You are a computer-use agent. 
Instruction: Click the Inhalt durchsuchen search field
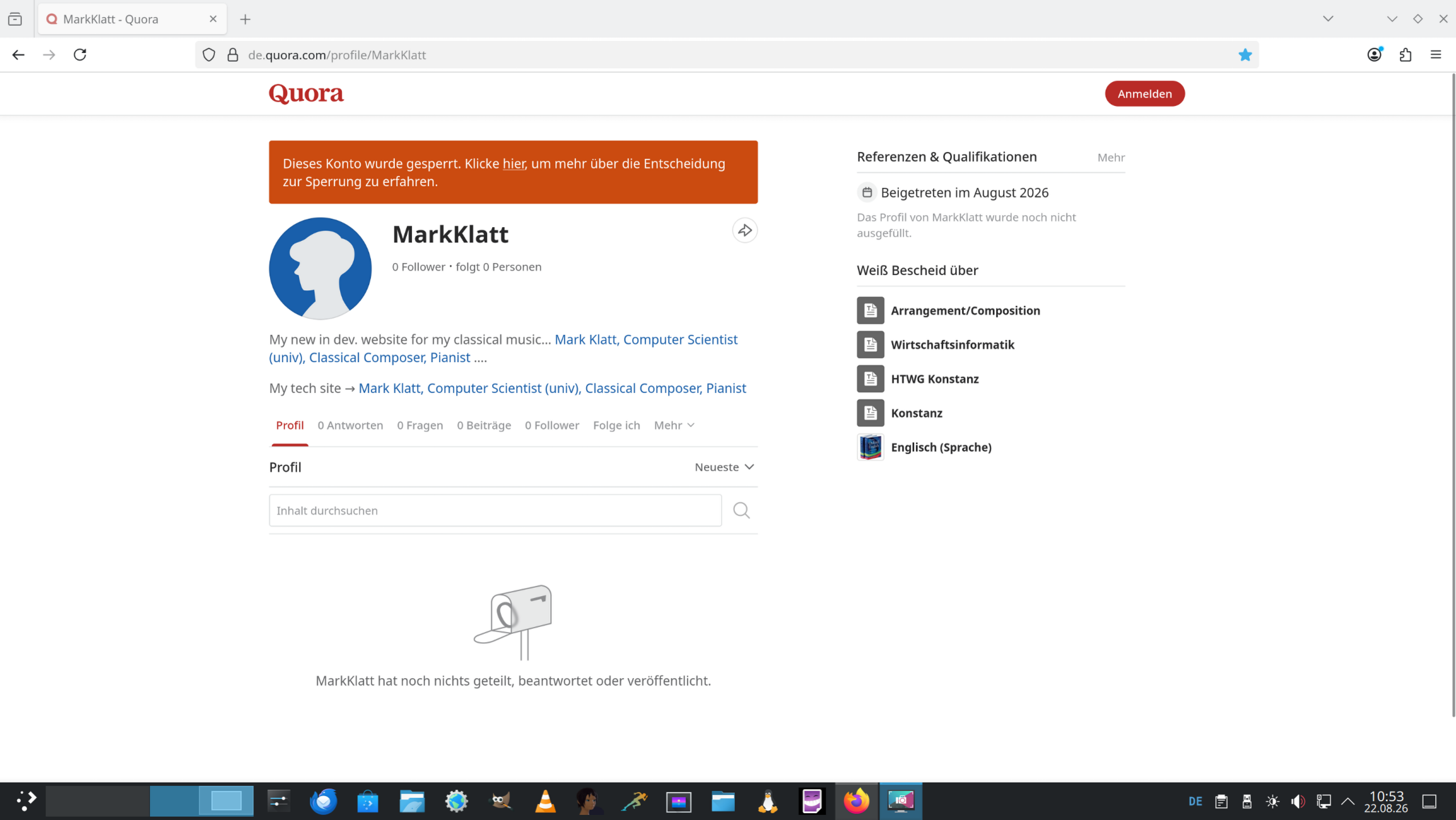click(495, 510)
